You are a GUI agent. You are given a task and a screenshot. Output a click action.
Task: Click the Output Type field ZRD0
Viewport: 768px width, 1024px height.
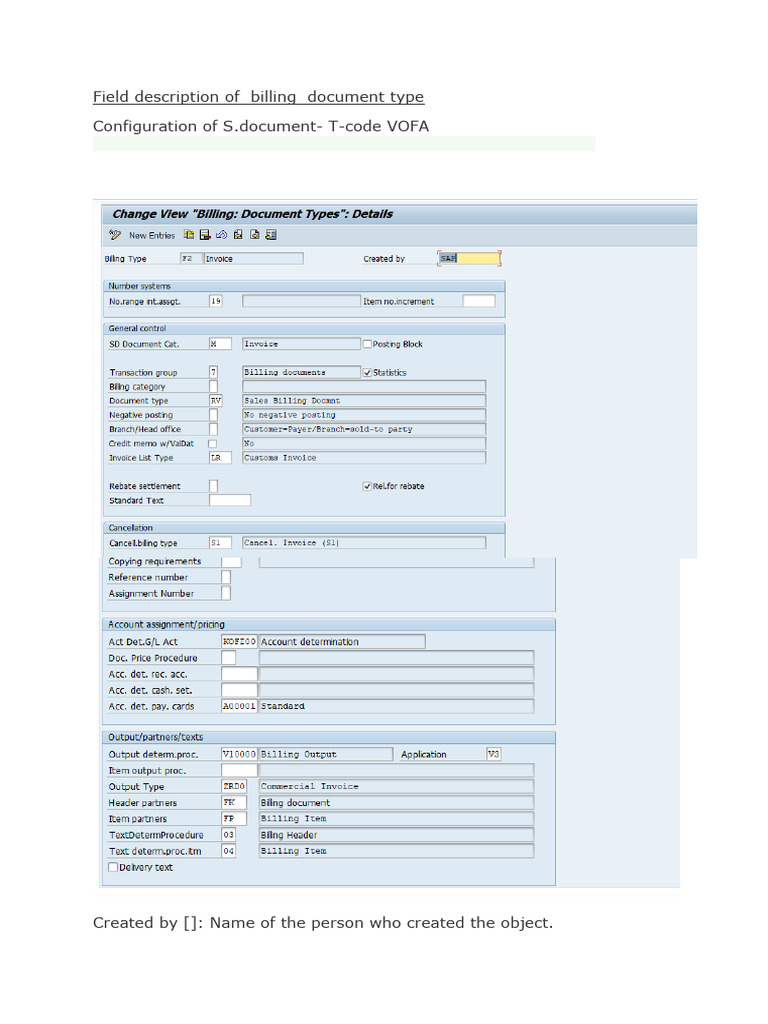[x=234, y=786]
